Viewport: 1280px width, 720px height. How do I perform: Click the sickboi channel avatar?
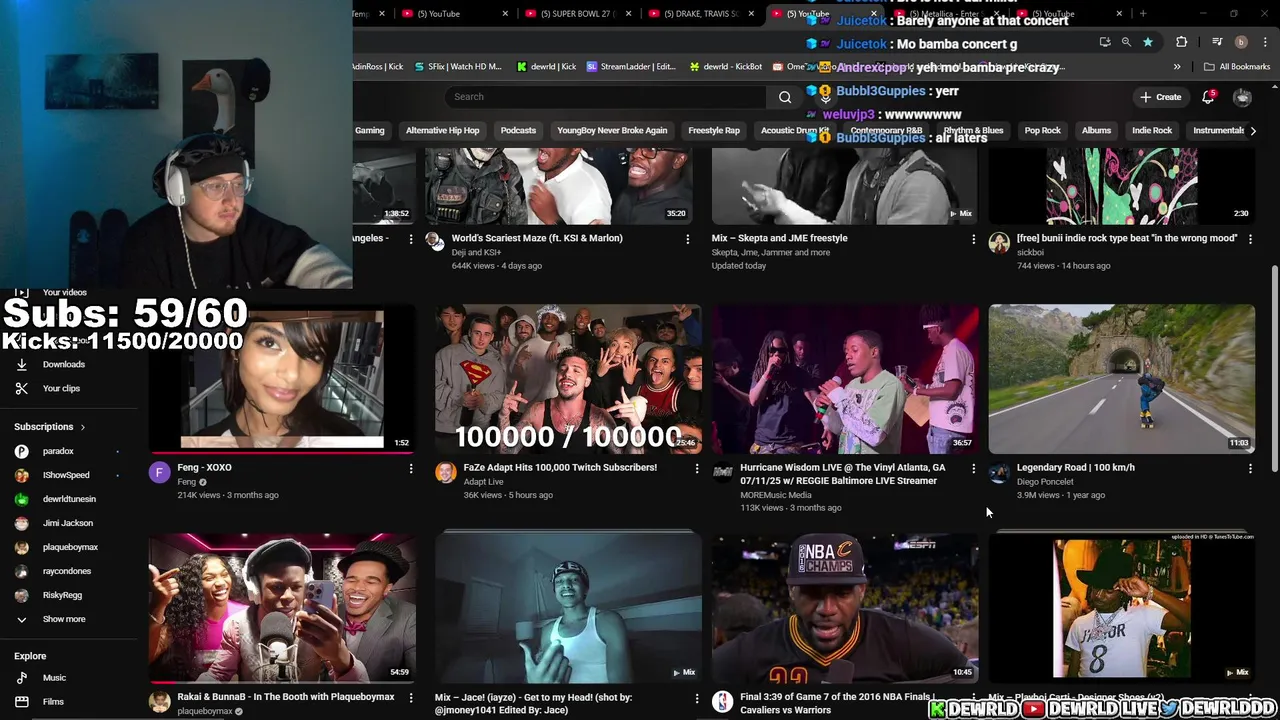(999, 244)
